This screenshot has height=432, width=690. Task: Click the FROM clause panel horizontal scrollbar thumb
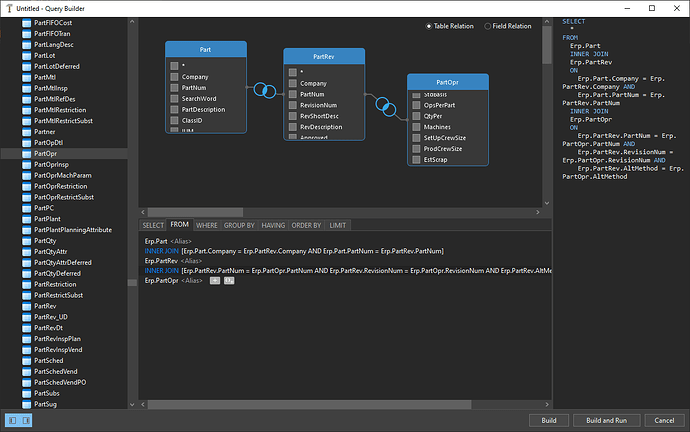click(x=309, y=404)
